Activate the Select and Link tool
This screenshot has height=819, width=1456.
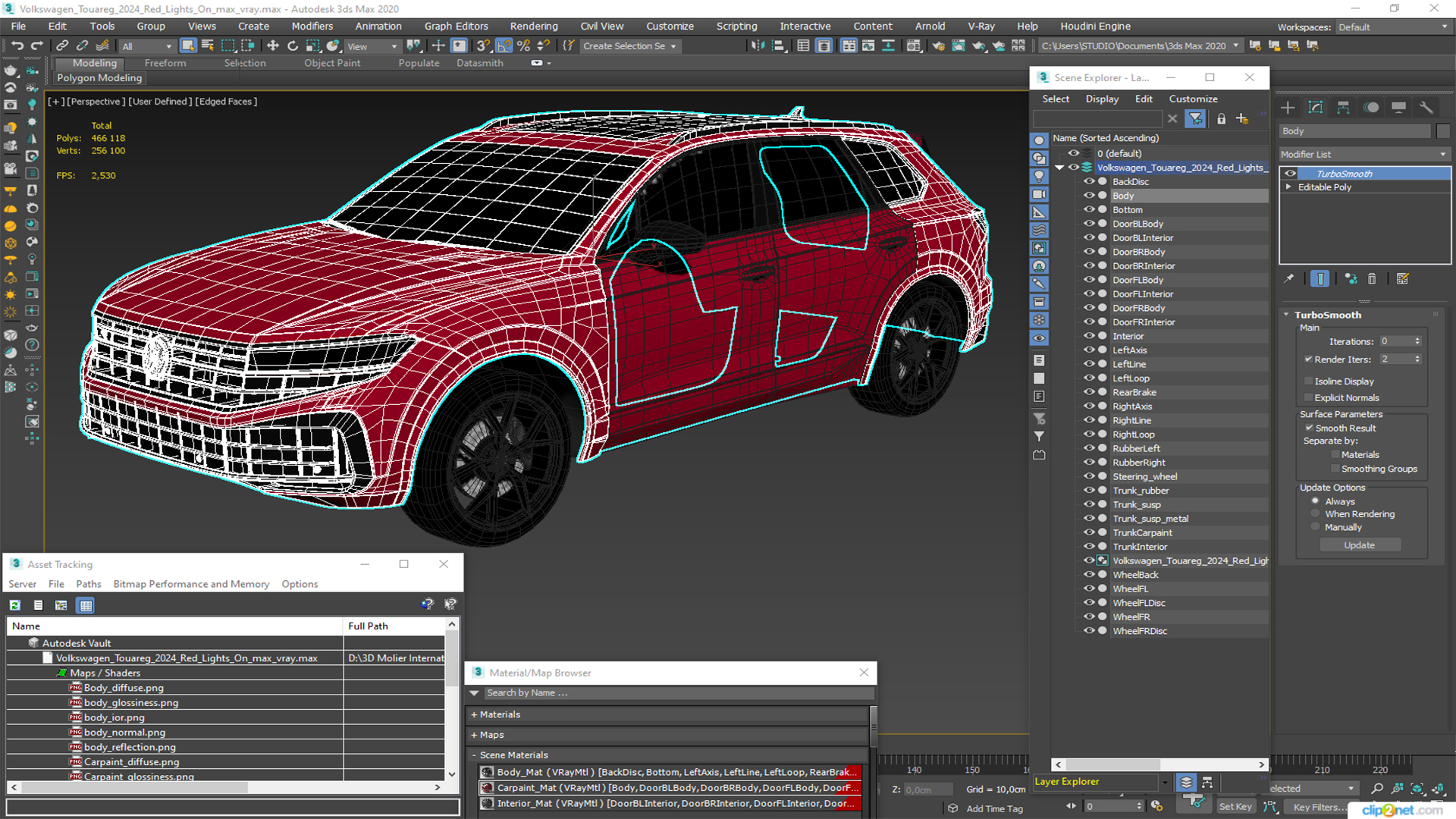pyautogui.click(x=63, y=46)
